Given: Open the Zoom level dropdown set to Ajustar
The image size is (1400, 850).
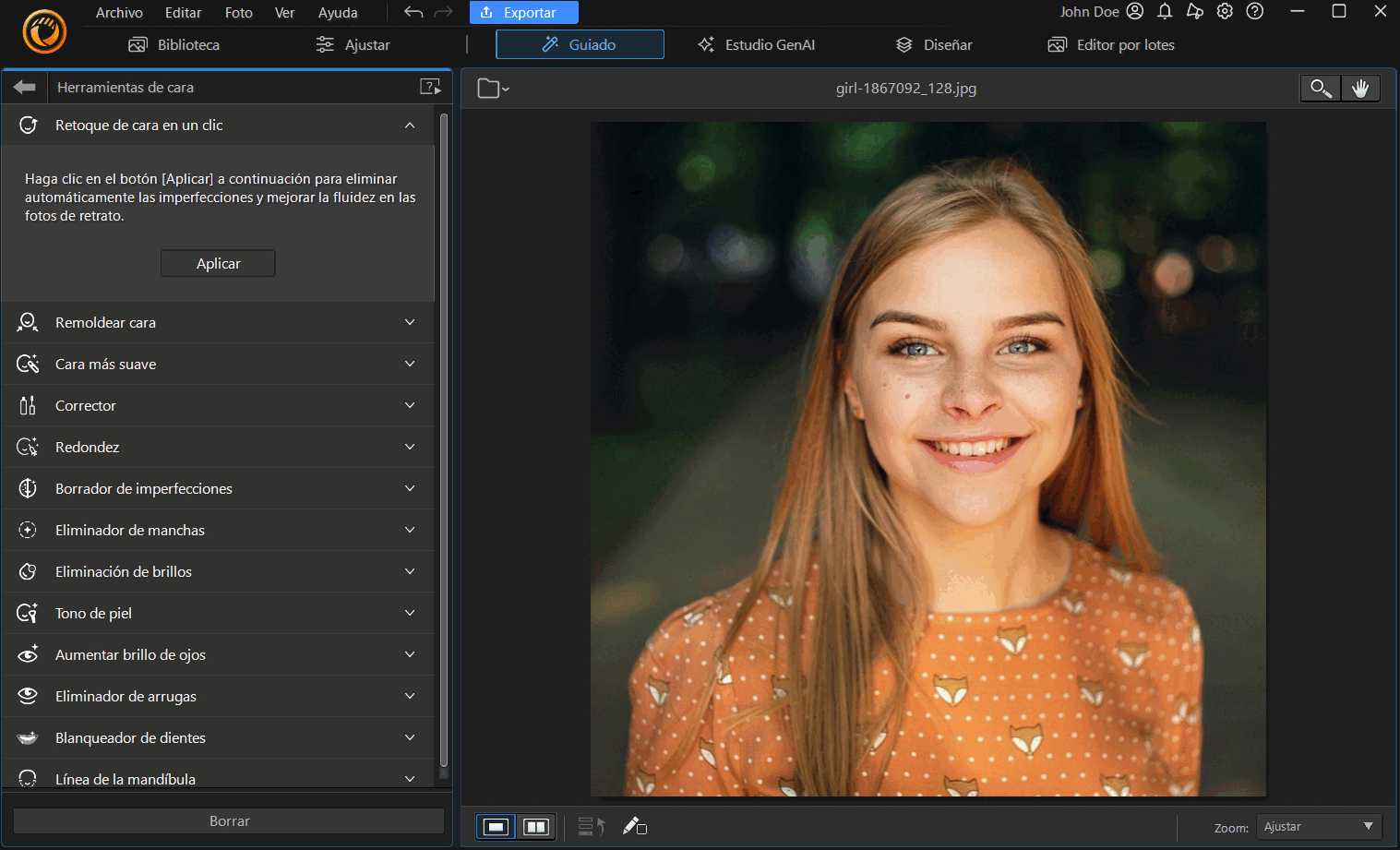Looking at the screenshot, I should pyautogui.click(x=1318, y=826).
